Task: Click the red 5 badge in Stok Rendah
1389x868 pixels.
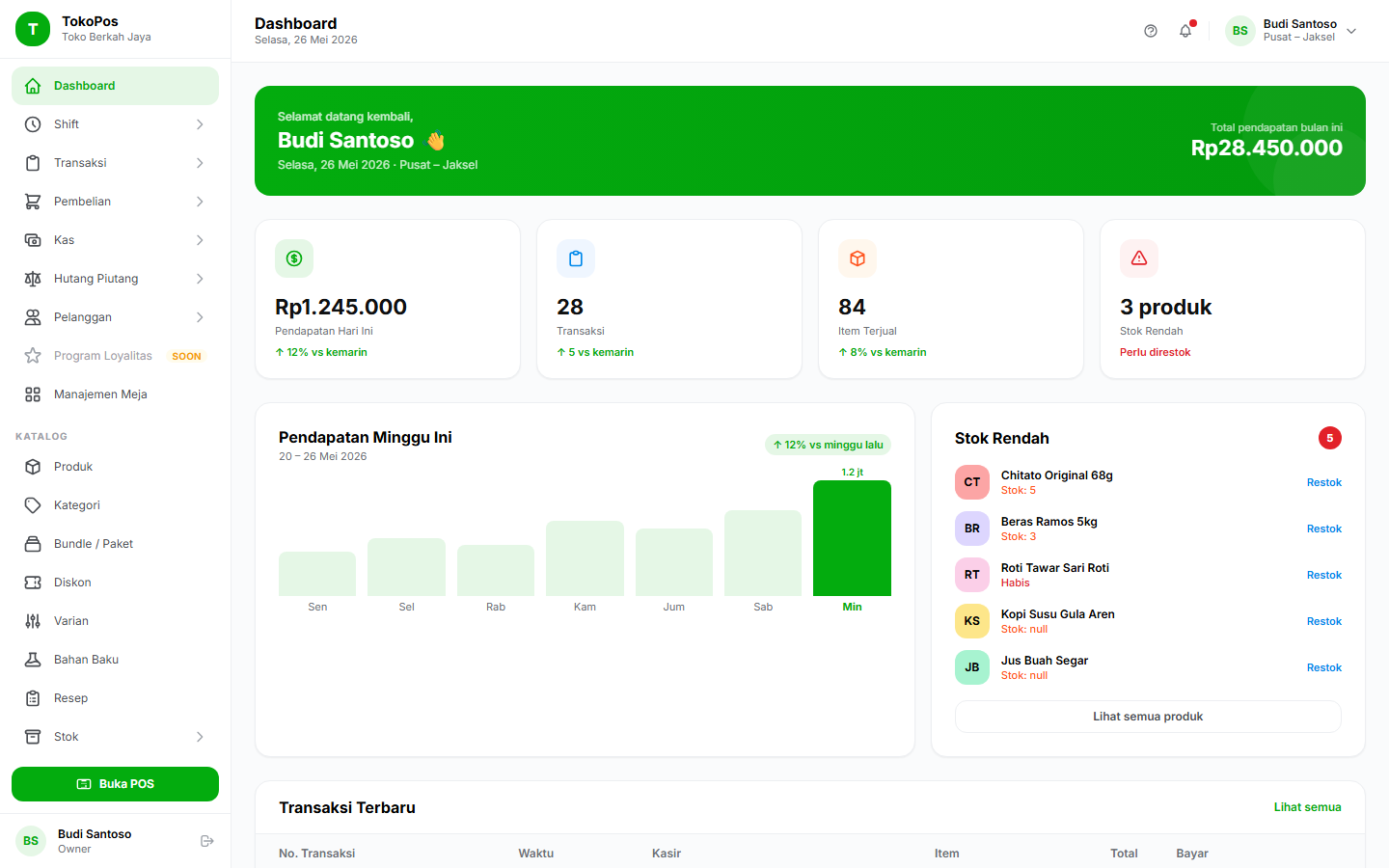Action: pyautogui.click(x=1330, y=438)
